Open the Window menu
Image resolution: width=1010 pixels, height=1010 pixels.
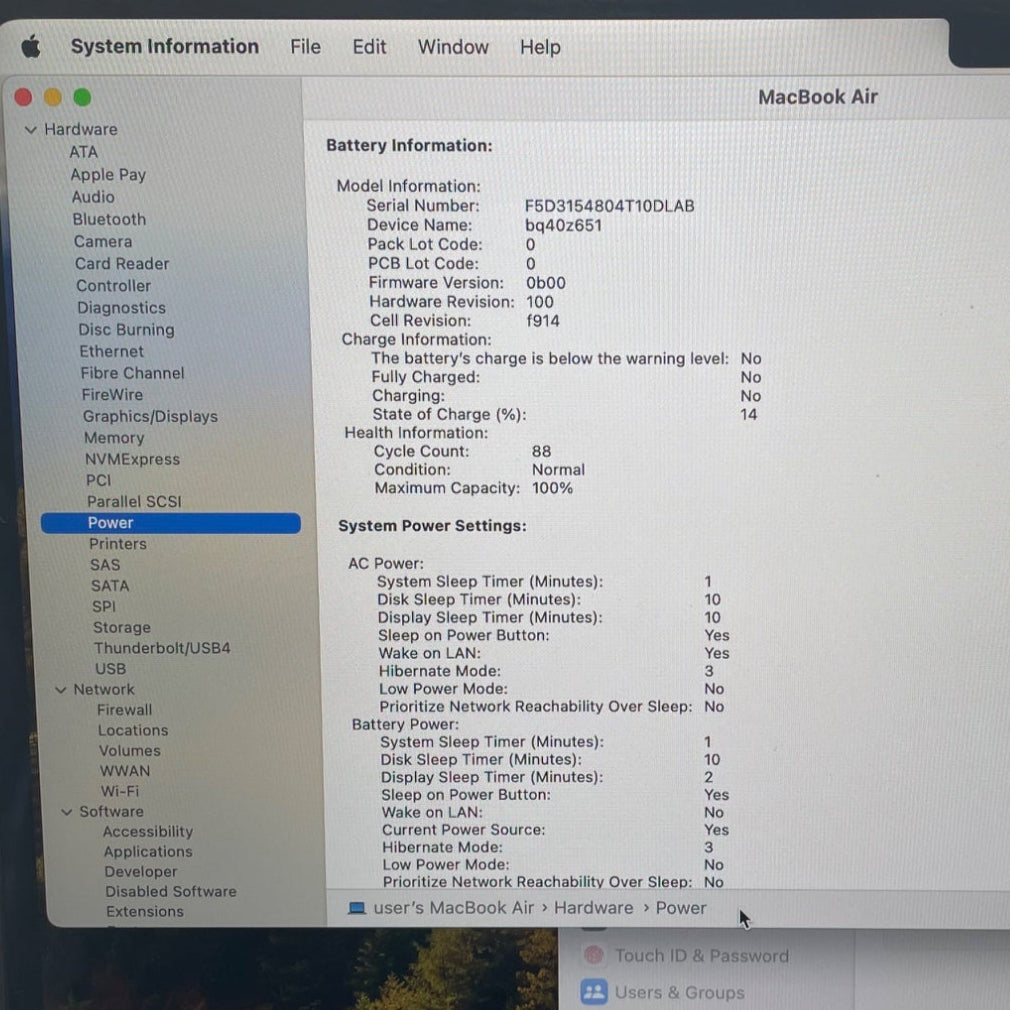453,47
